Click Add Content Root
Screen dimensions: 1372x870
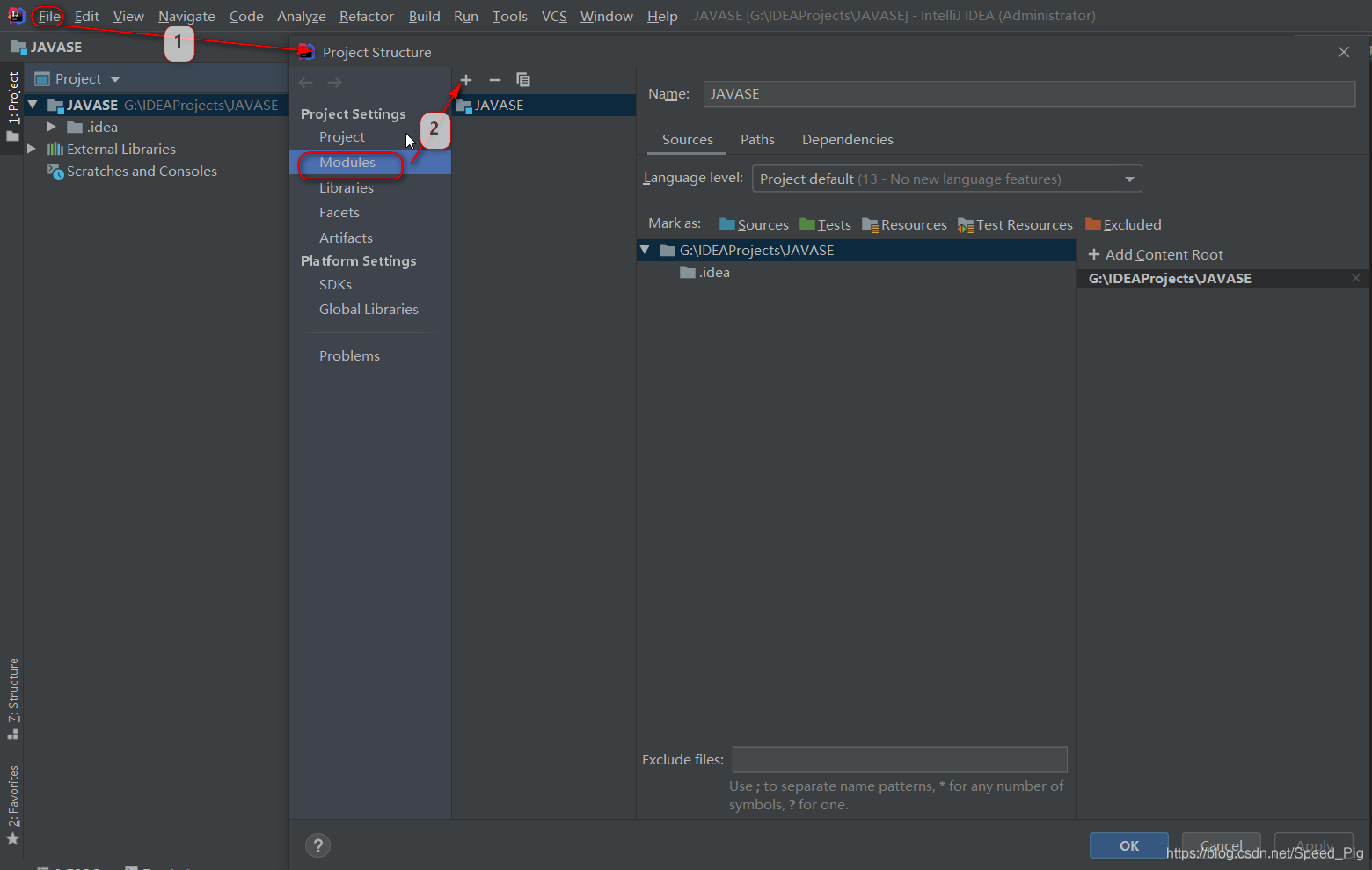tap(1156, 254)
